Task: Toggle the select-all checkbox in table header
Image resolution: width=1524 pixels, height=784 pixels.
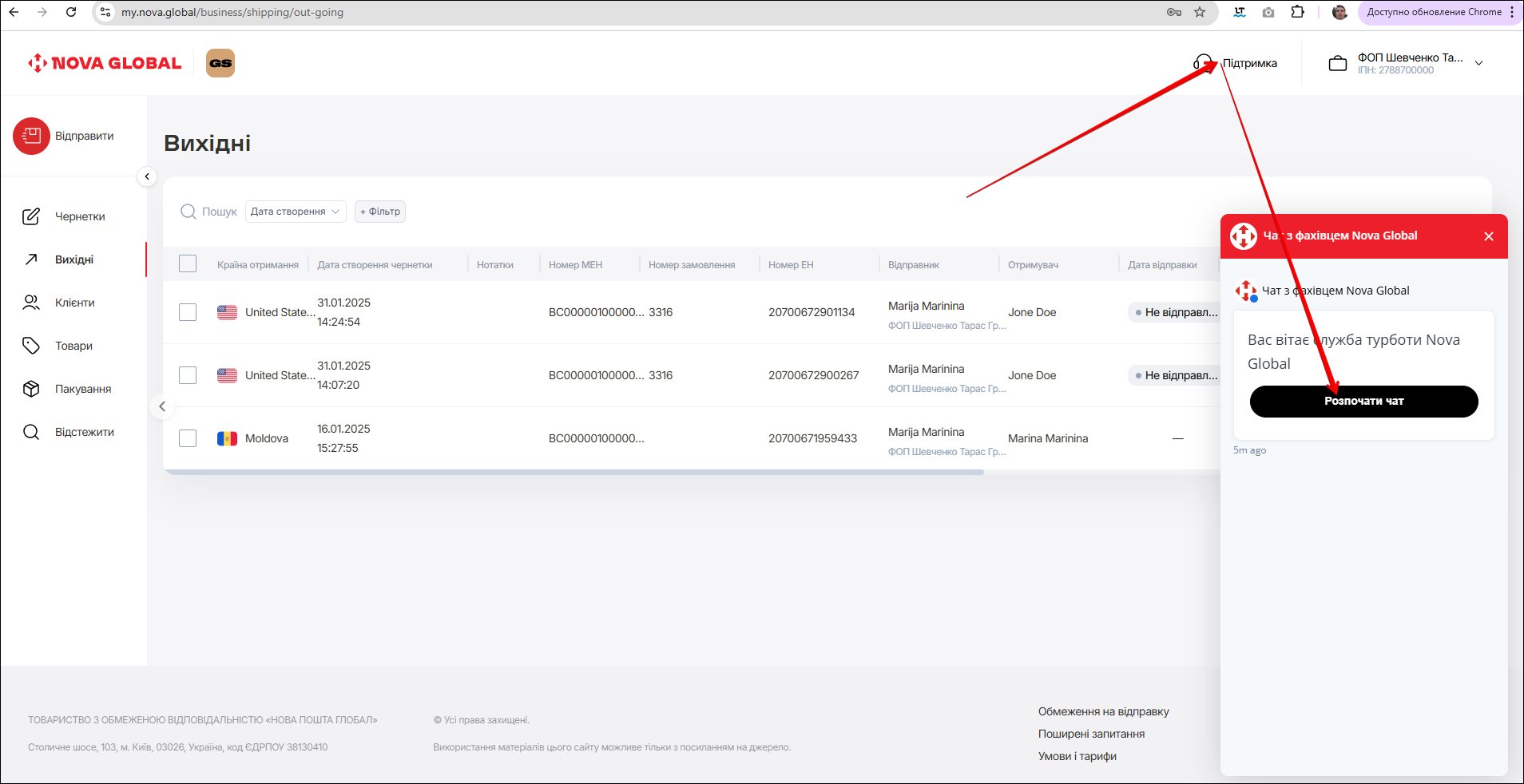Action: coord(188,264)
